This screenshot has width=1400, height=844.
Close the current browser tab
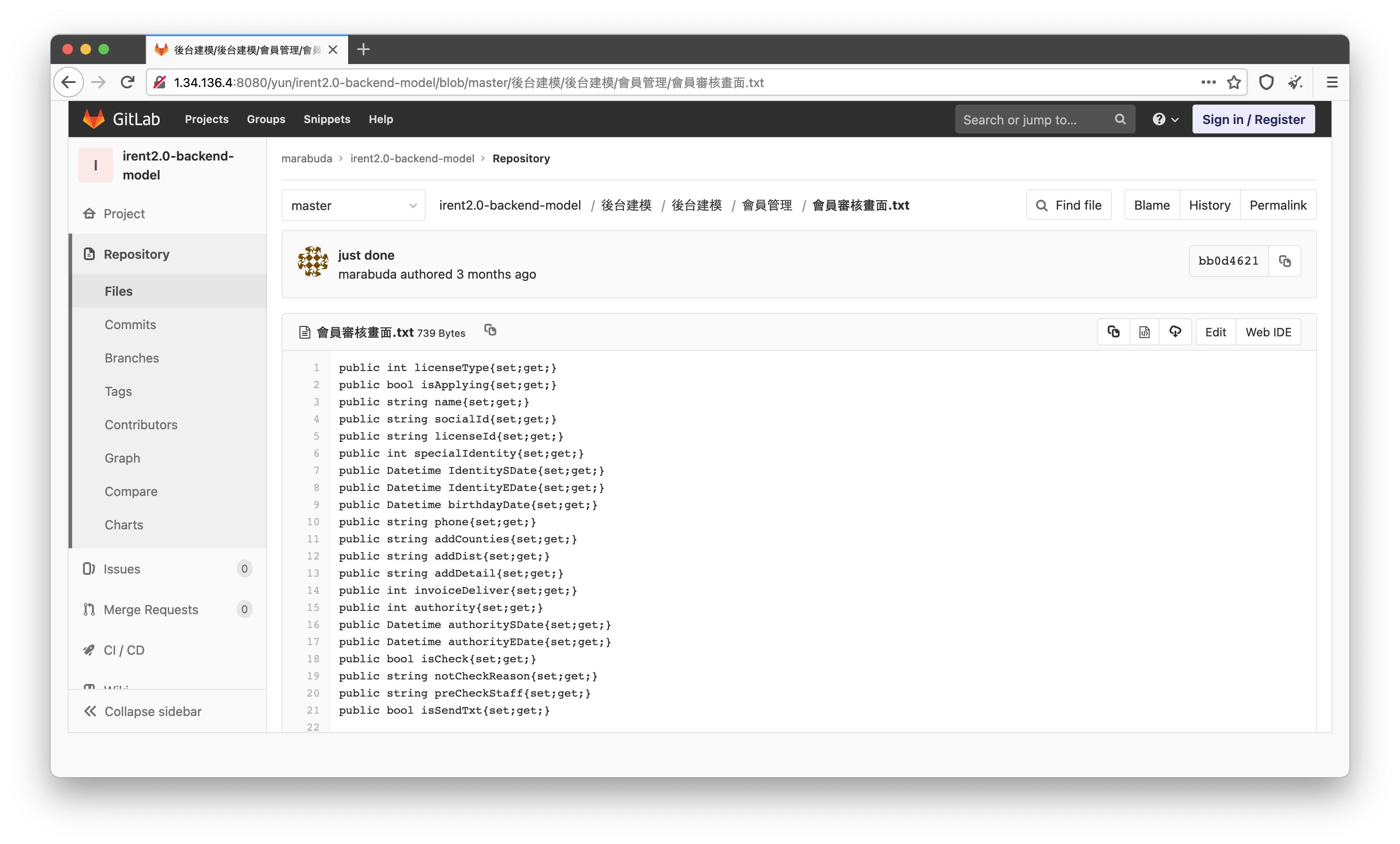click(x=333, y=50)
